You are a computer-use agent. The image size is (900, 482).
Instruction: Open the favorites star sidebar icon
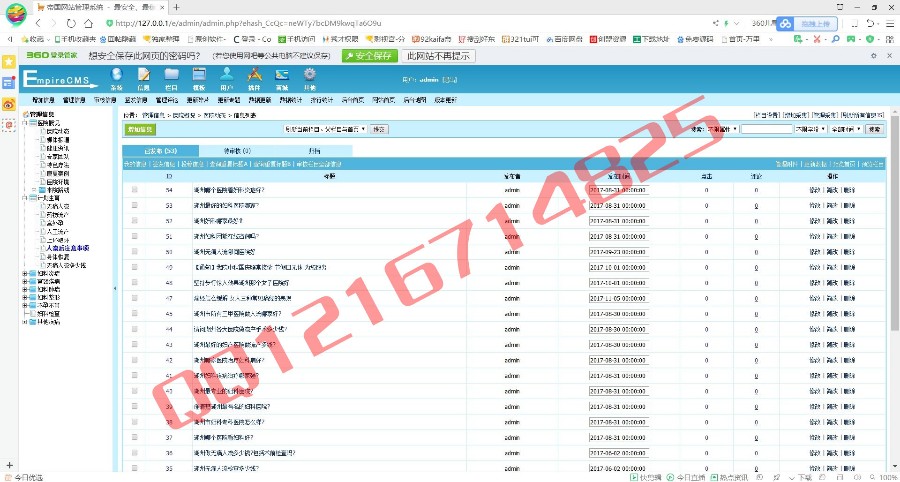(9, 61)
